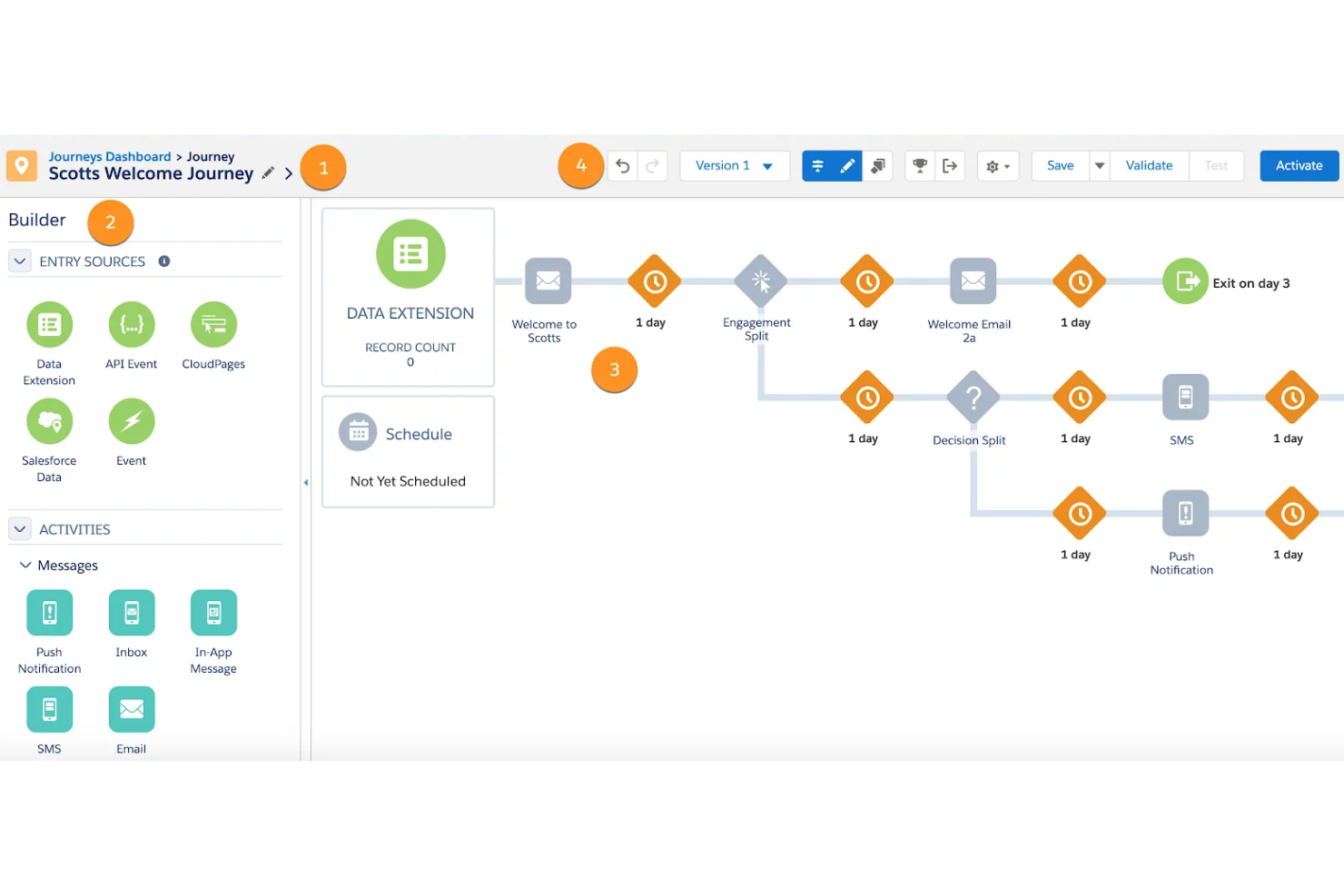Open the Schedule card
The image size is (1344, 896).
pos(409,451)
